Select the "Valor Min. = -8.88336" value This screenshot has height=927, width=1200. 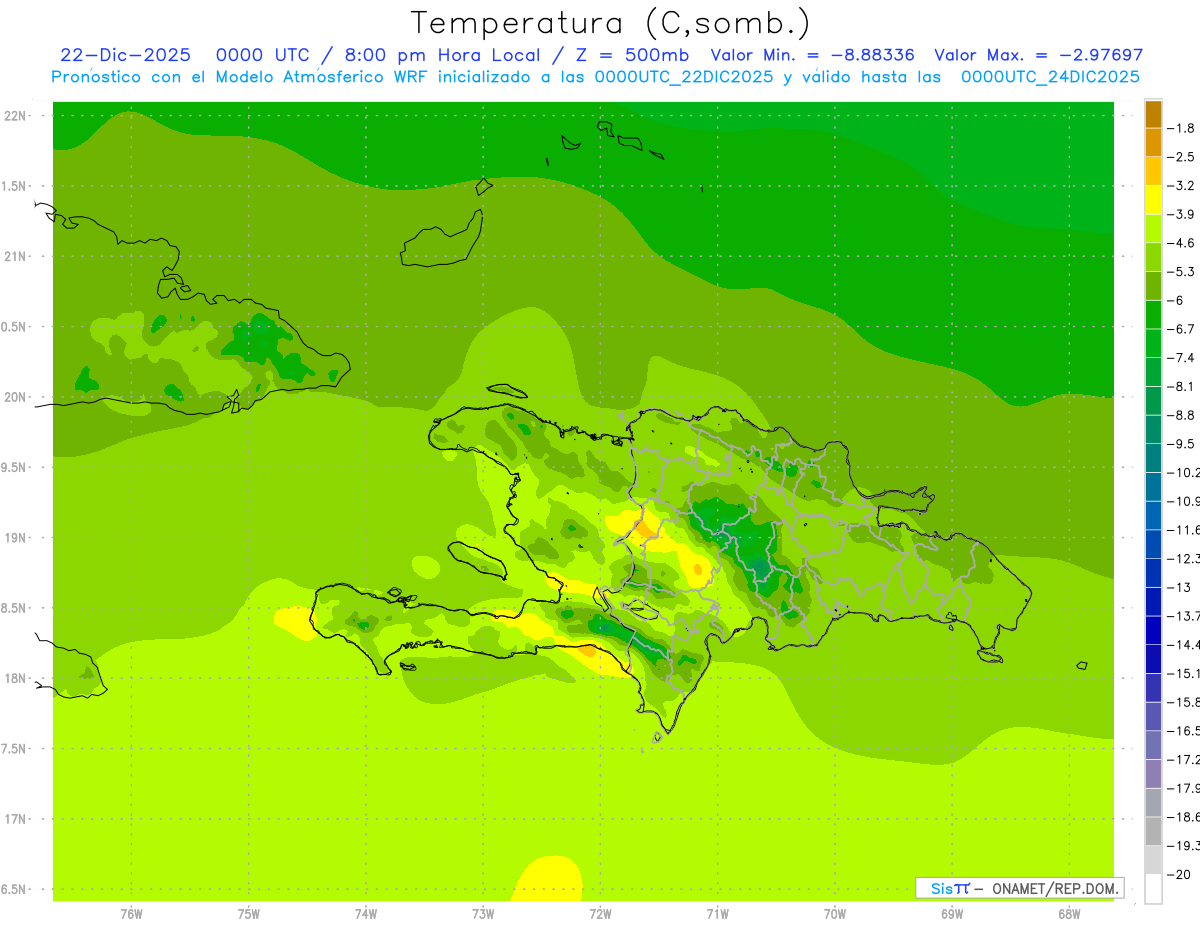point(811,55)
